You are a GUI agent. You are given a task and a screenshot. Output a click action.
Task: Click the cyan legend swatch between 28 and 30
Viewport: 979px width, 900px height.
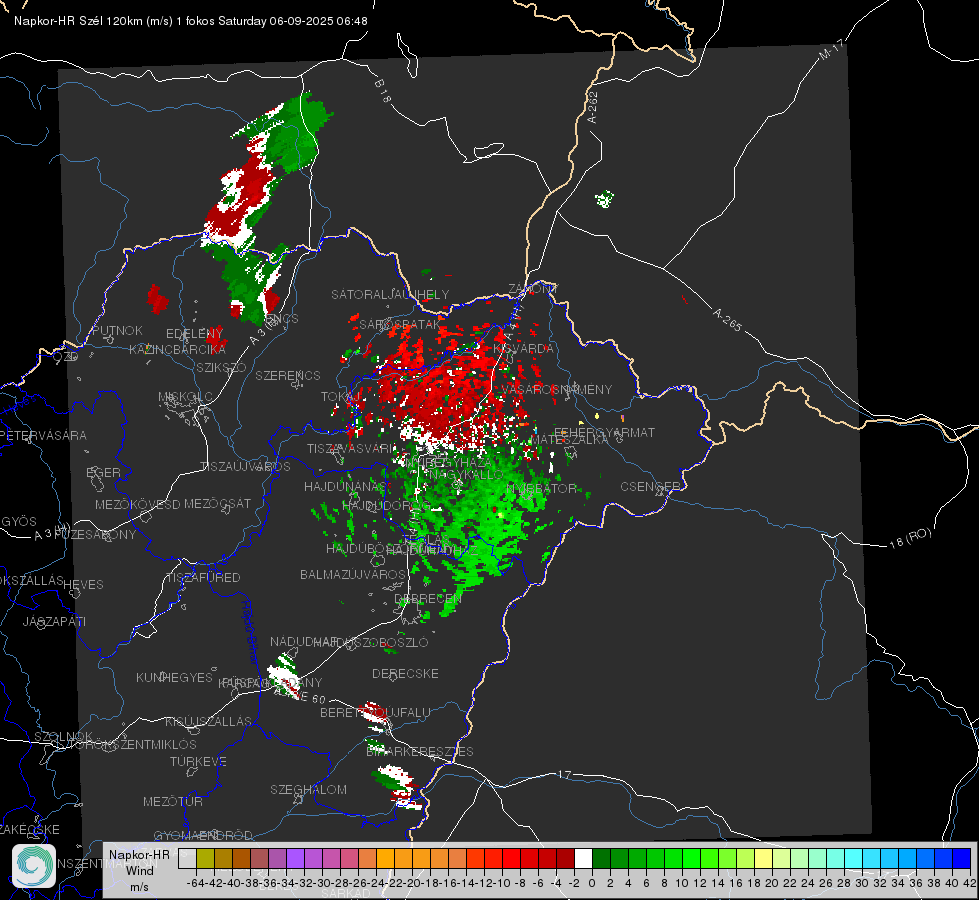tap(854, 859)
